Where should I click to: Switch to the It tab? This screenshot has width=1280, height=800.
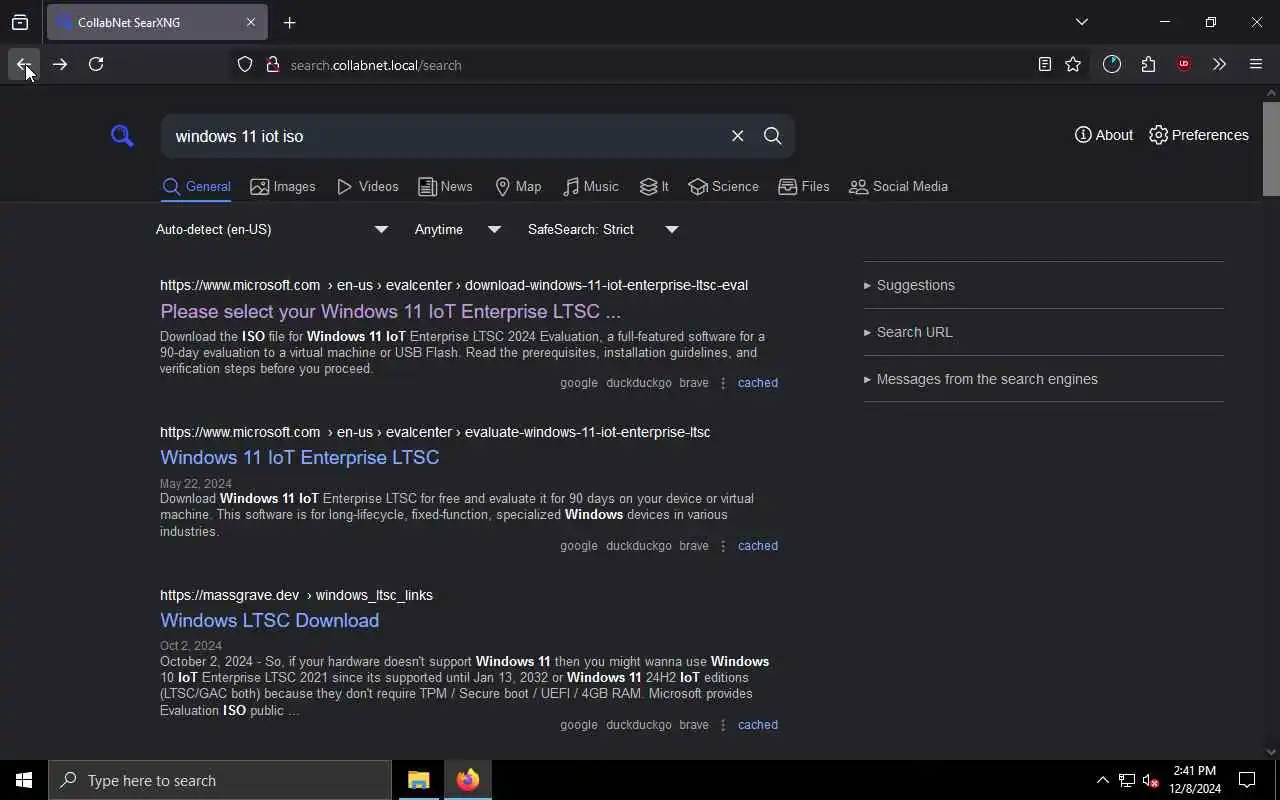coord(654,187)
